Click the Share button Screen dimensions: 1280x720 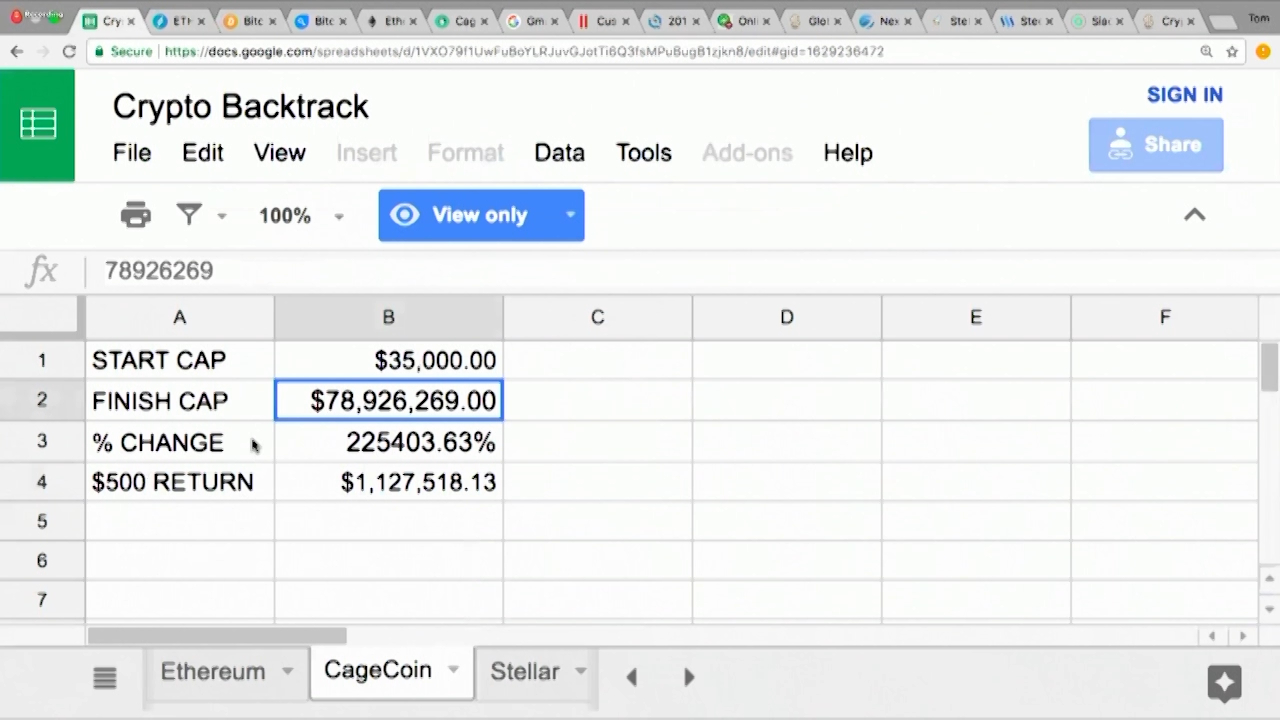(1155, 145)
